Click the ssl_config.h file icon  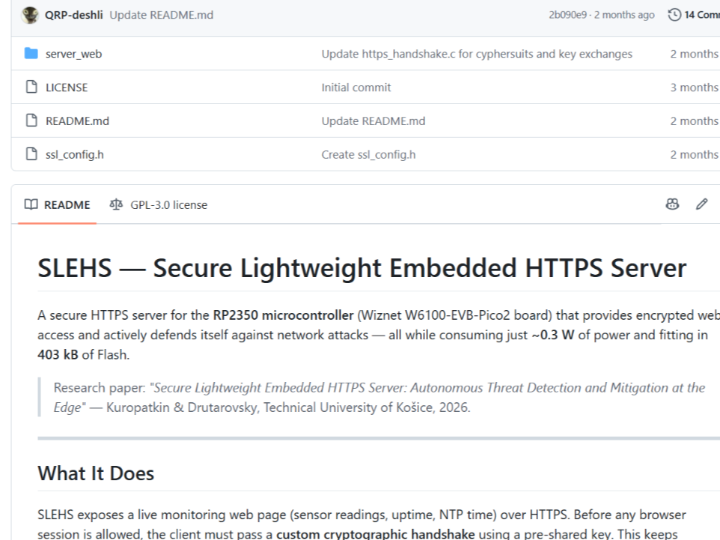point(31,154)
